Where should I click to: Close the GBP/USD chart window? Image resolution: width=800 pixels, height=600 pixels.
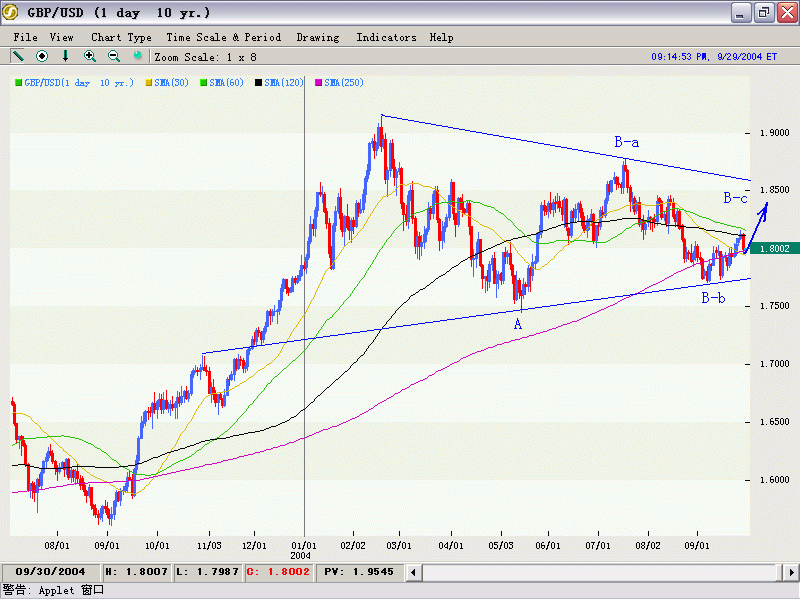[x=787, y=13]
